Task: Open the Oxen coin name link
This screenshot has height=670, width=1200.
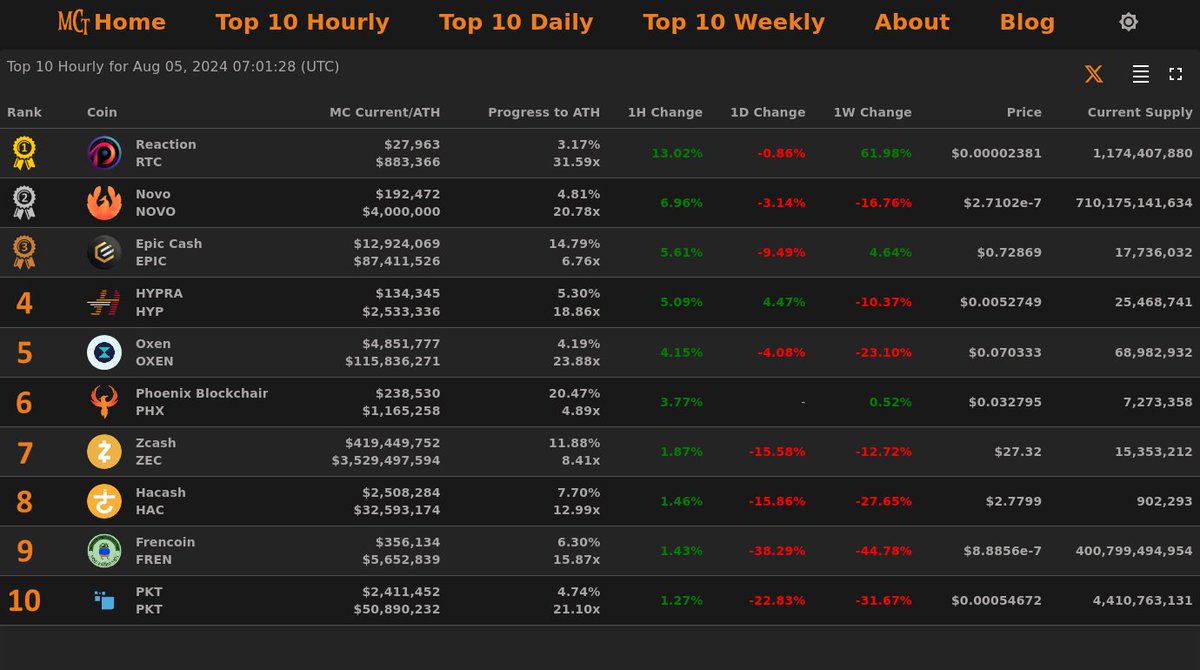Action: tap(153, 344)
